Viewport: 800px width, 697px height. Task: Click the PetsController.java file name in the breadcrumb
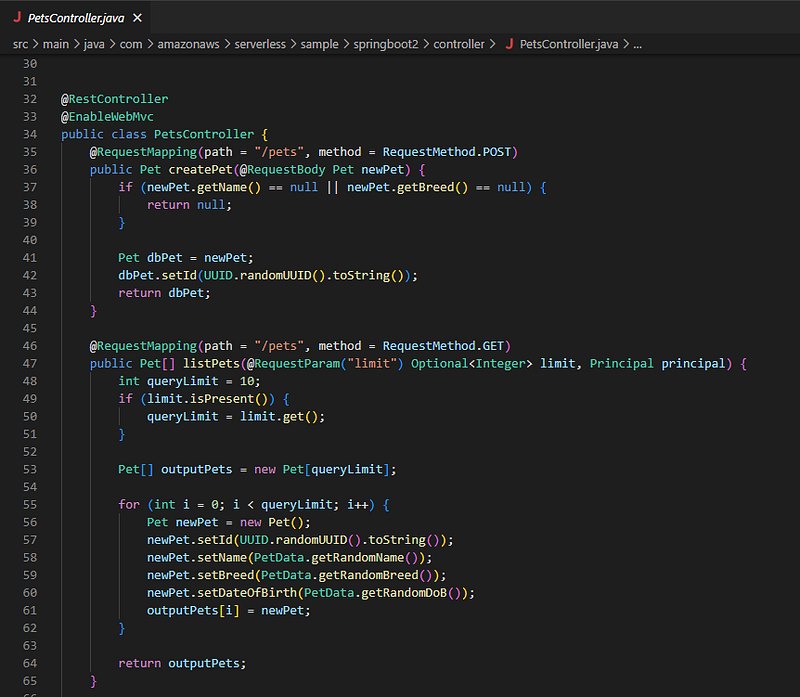[x=569, y=44]
